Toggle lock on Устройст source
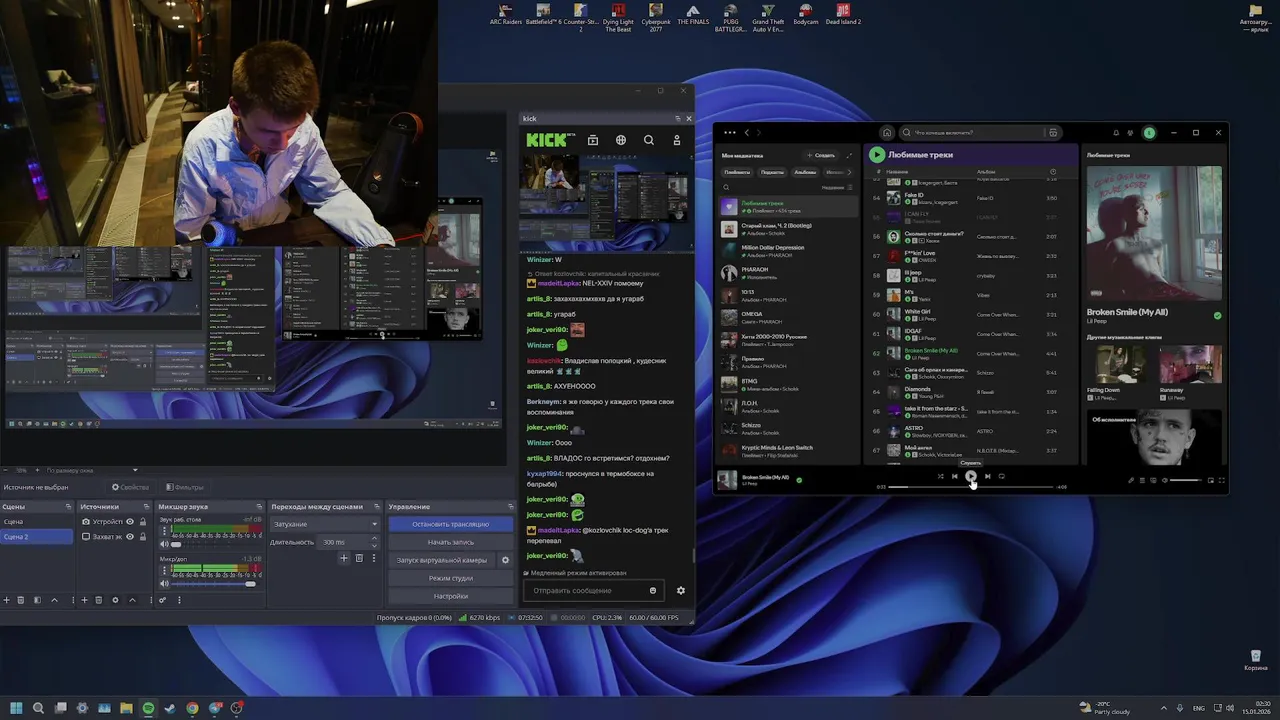This screenshot has width=1280, height=720. click(x=143, y=522)
